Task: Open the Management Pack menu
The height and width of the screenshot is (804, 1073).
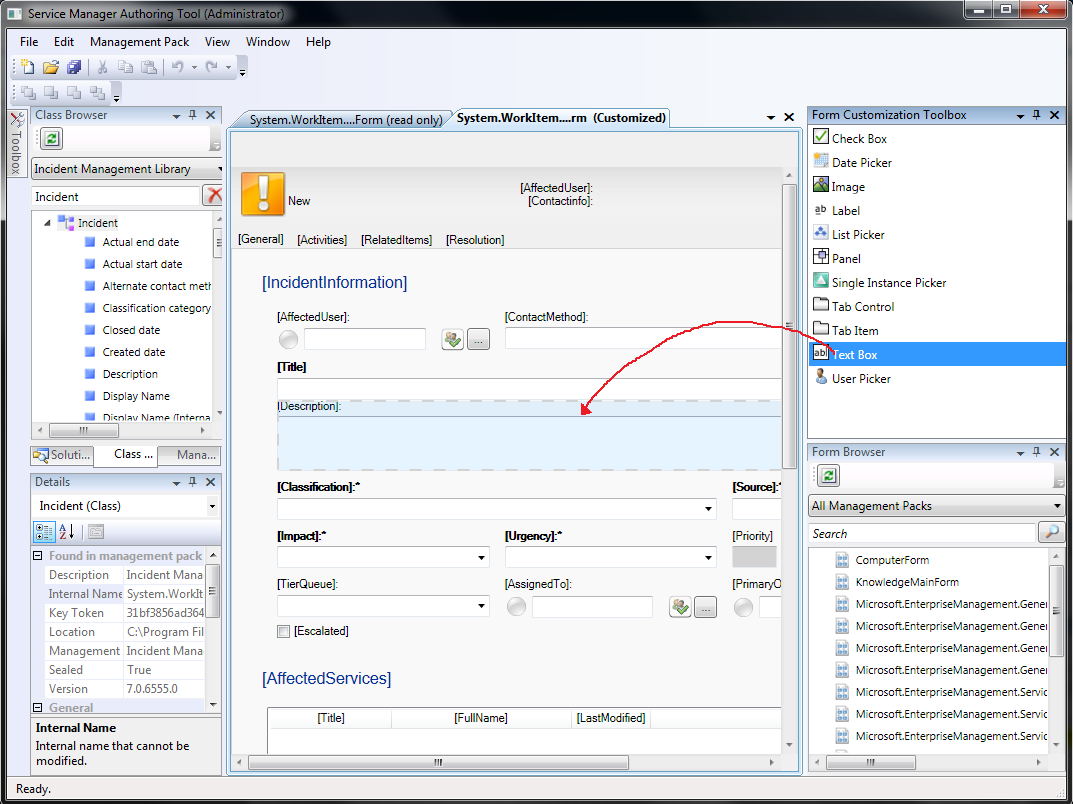Action: coord(140,42)
